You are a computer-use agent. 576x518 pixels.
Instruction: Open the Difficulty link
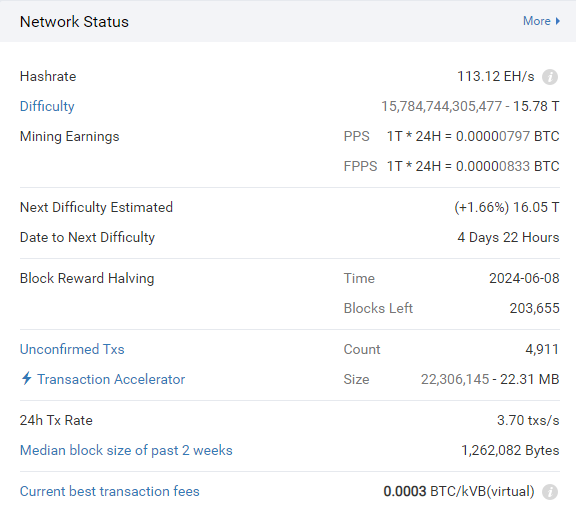(47, 106)
